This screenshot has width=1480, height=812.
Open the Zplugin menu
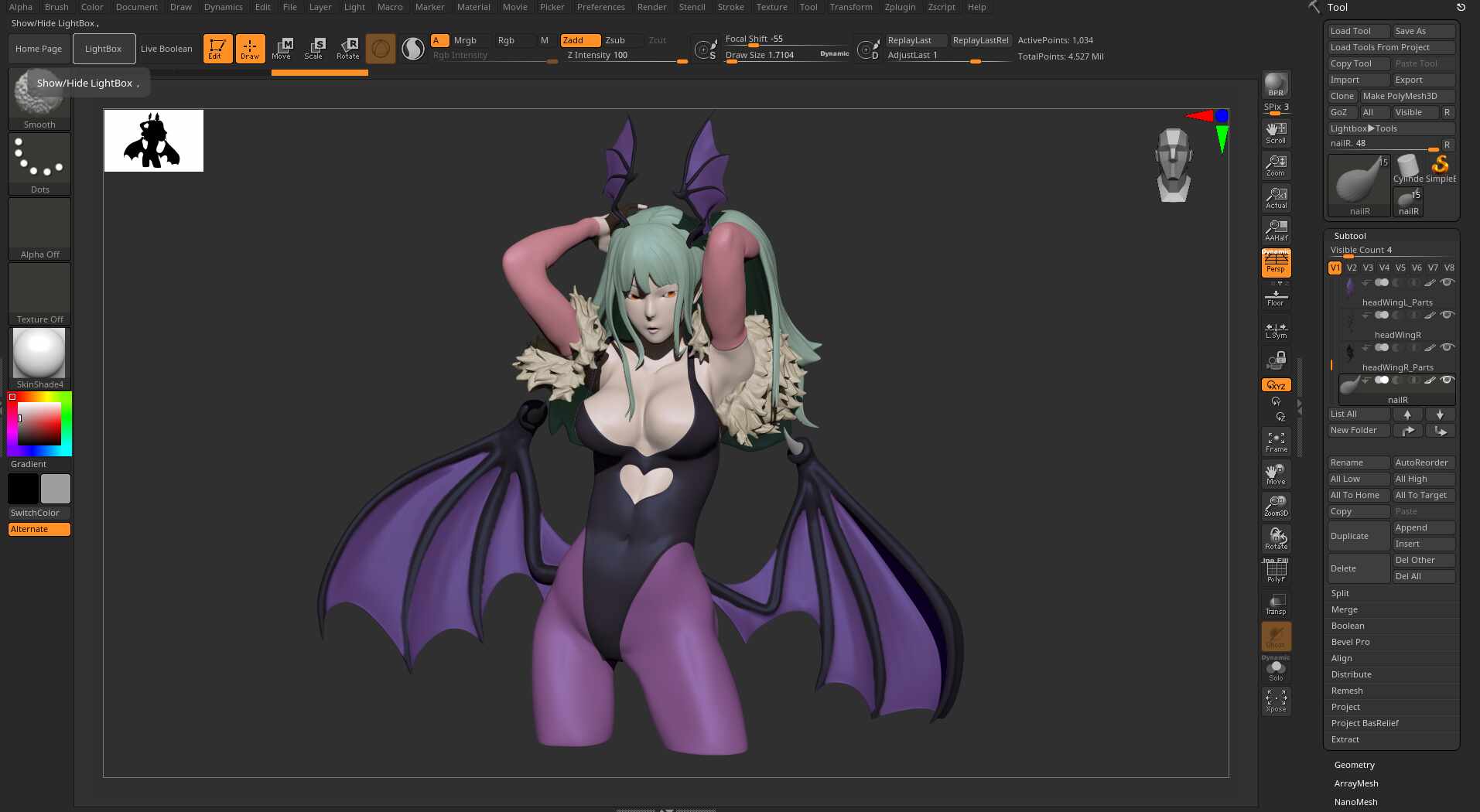pos(900,7)
